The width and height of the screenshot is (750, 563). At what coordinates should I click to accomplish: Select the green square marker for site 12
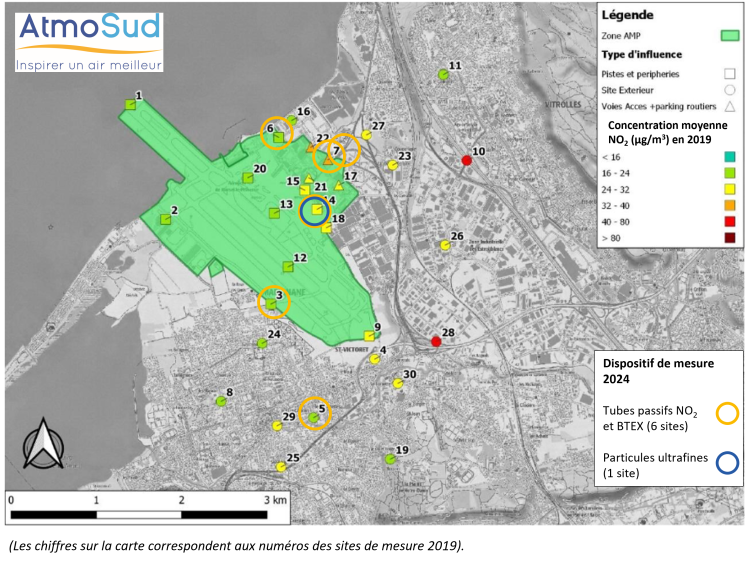[x=287, y=266]
